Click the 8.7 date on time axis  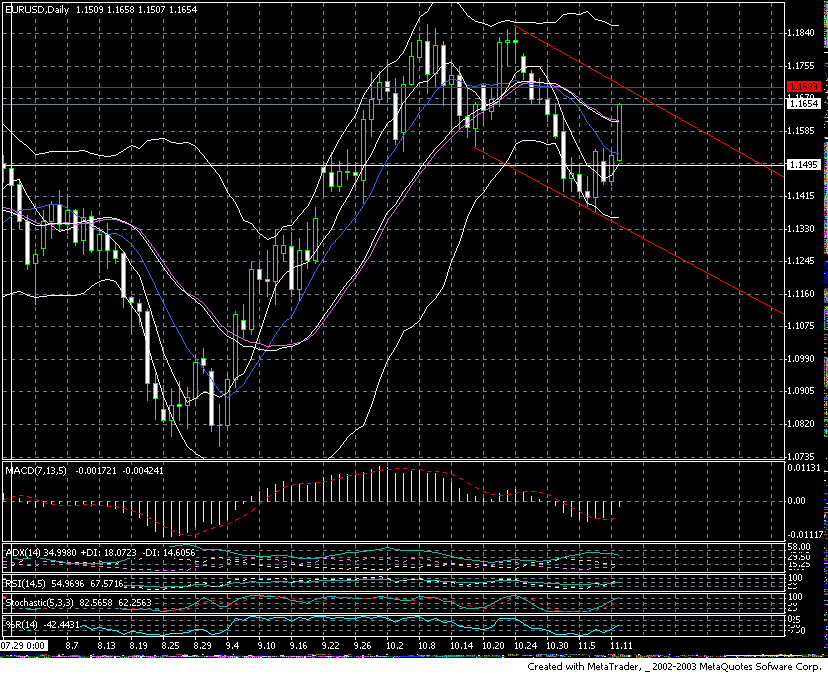[x=72, y=645]
